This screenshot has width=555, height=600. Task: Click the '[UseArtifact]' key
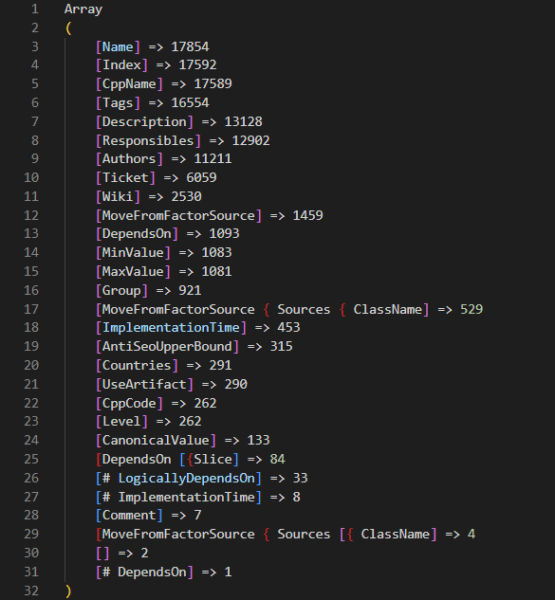click(x=144, y=384)
